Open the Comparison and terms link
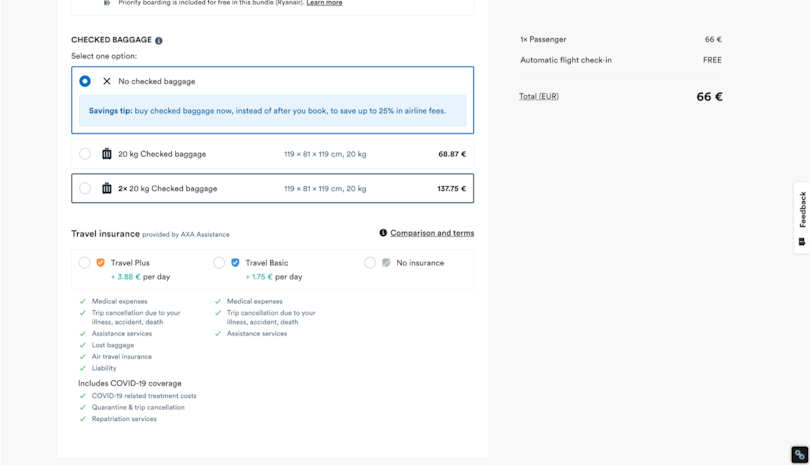This screenshot has width=811, height=465. coord(432,233)
